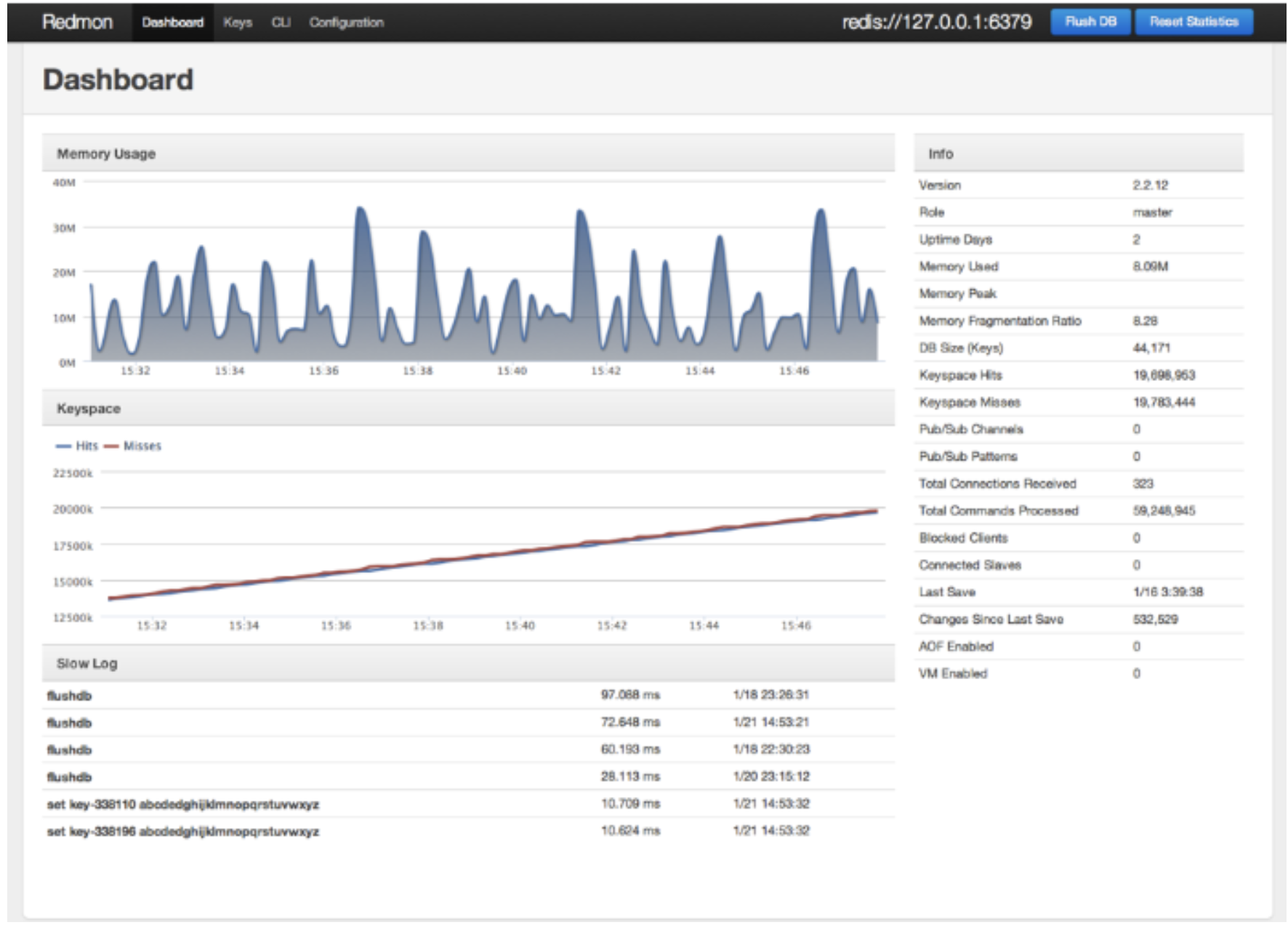Image resolution: width=1288 pixels, height=925 pixels.
Task: Click the Memory Peak label
Action: pyautogui.click(x=957, y=294)
